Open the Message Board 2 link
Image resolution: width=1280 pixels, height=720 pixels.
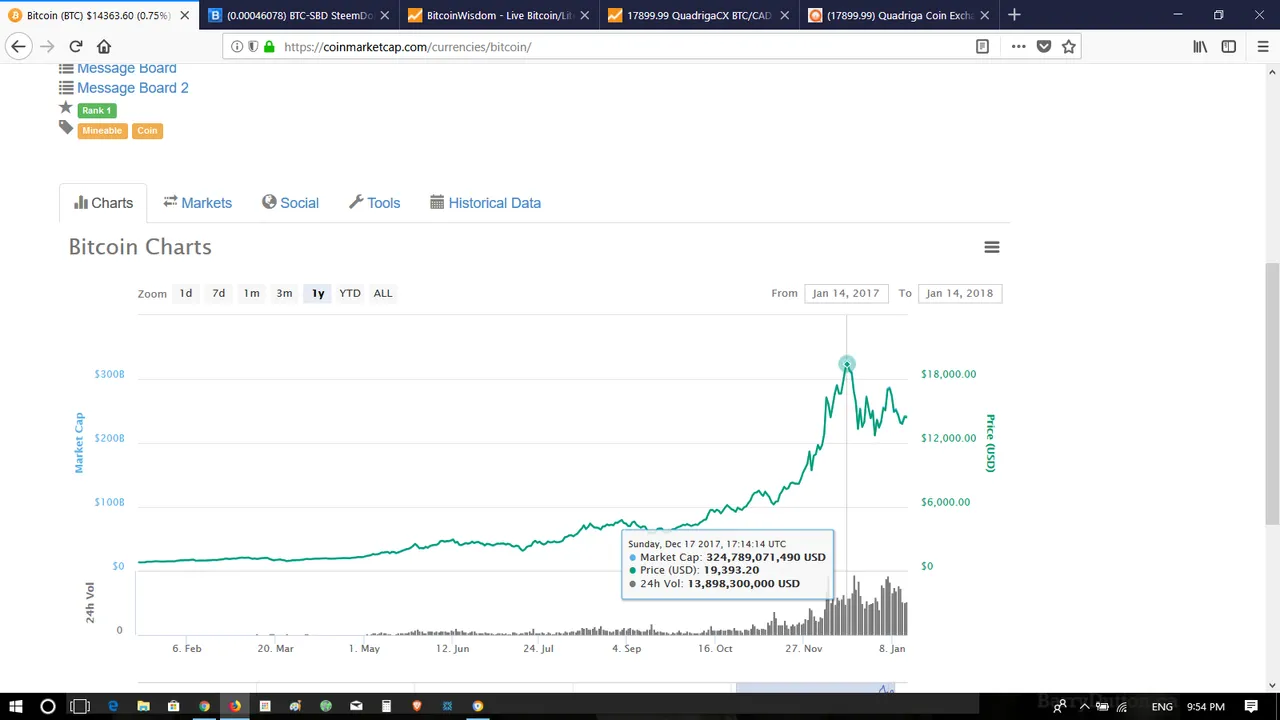133,88
